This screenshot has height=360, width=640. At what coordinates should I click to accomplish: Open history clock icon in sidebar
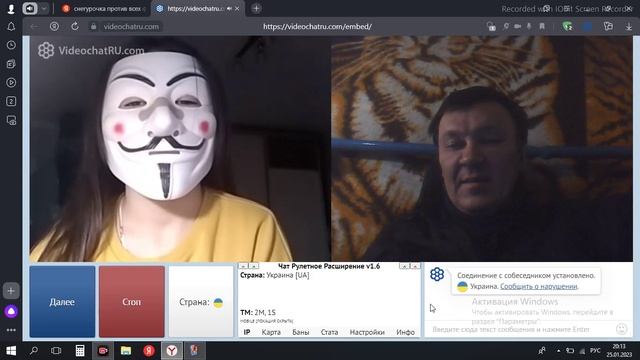click(x=11, y=45)
